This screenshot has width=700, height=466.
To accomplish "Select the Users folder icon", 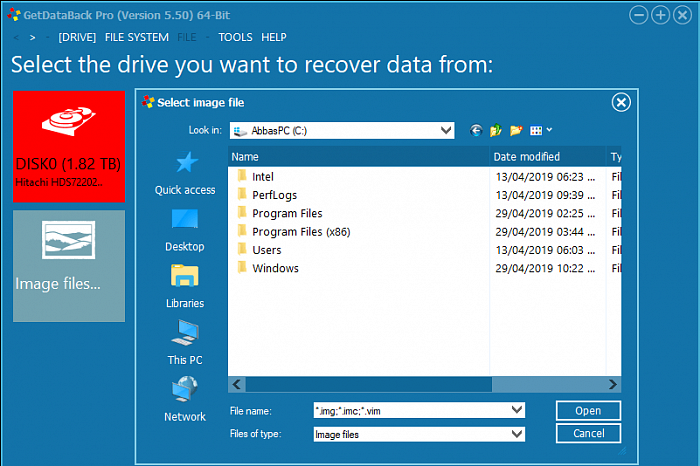I will point(242,249).
